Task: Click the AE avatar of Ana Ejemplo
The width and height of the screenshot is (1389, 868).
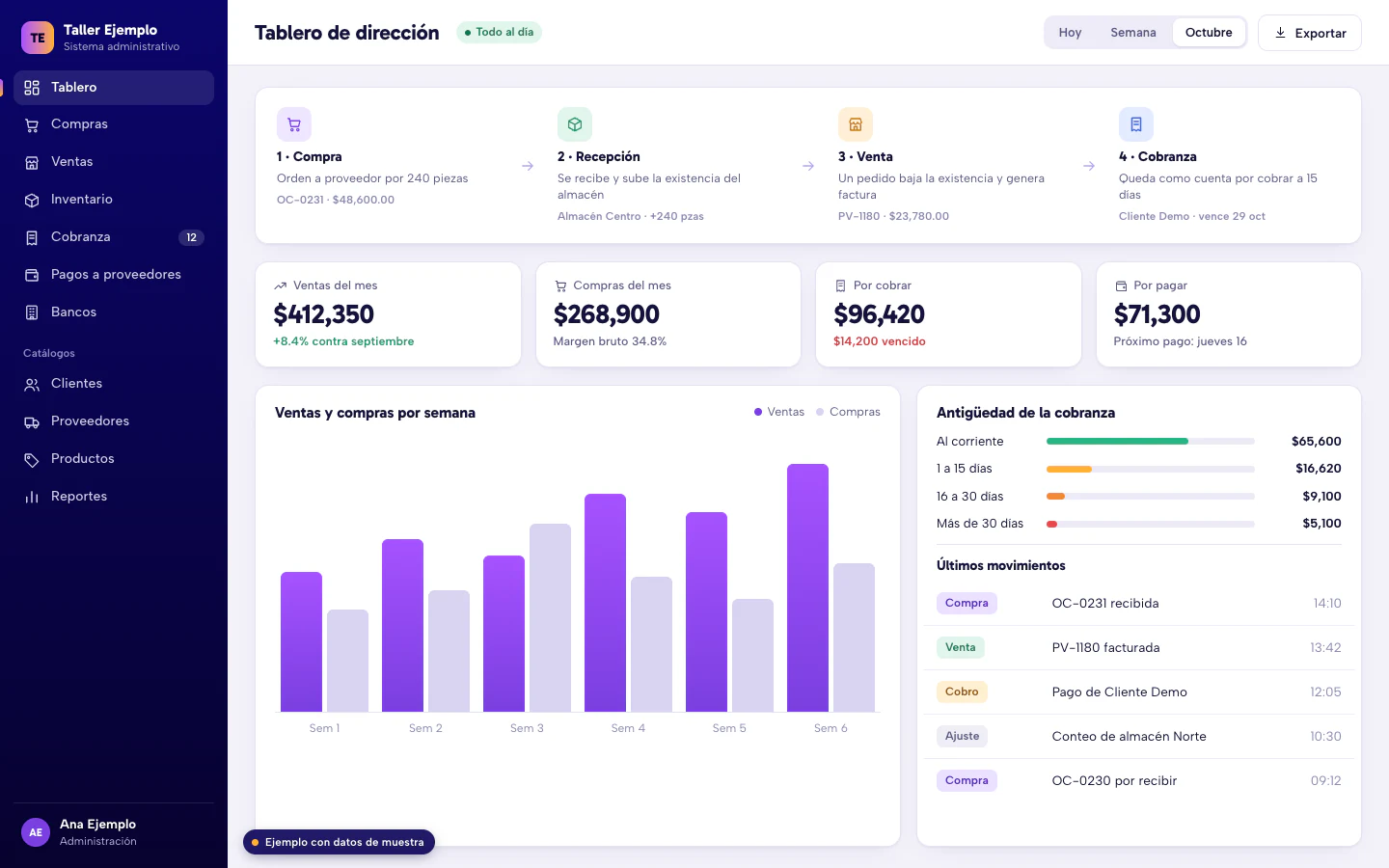Action: pyautogui.click(x=36, y=832)
